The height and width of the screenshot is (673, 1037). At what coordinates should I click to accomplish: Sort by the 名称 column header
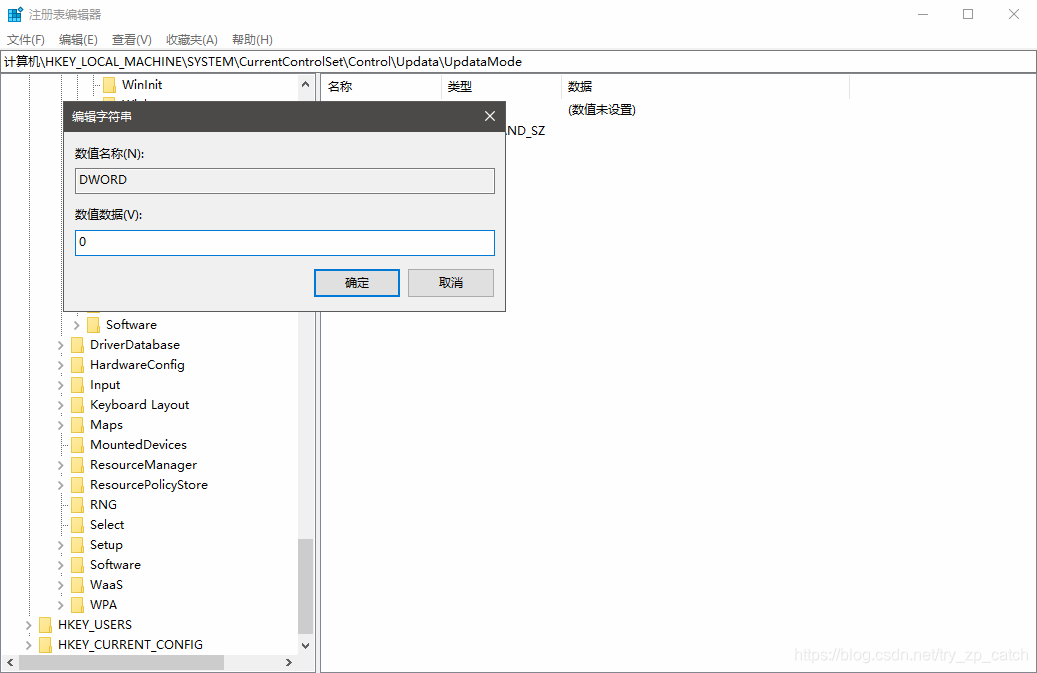coord(381,87)
